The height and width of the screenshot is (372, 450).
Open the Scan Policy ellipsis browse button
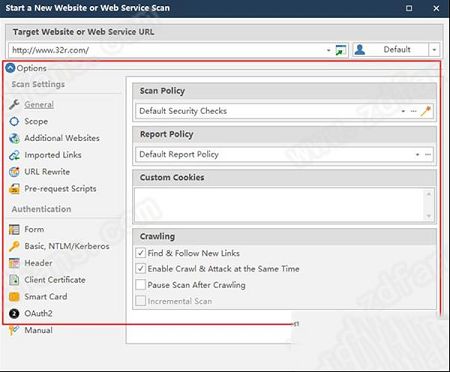(414, 111)
